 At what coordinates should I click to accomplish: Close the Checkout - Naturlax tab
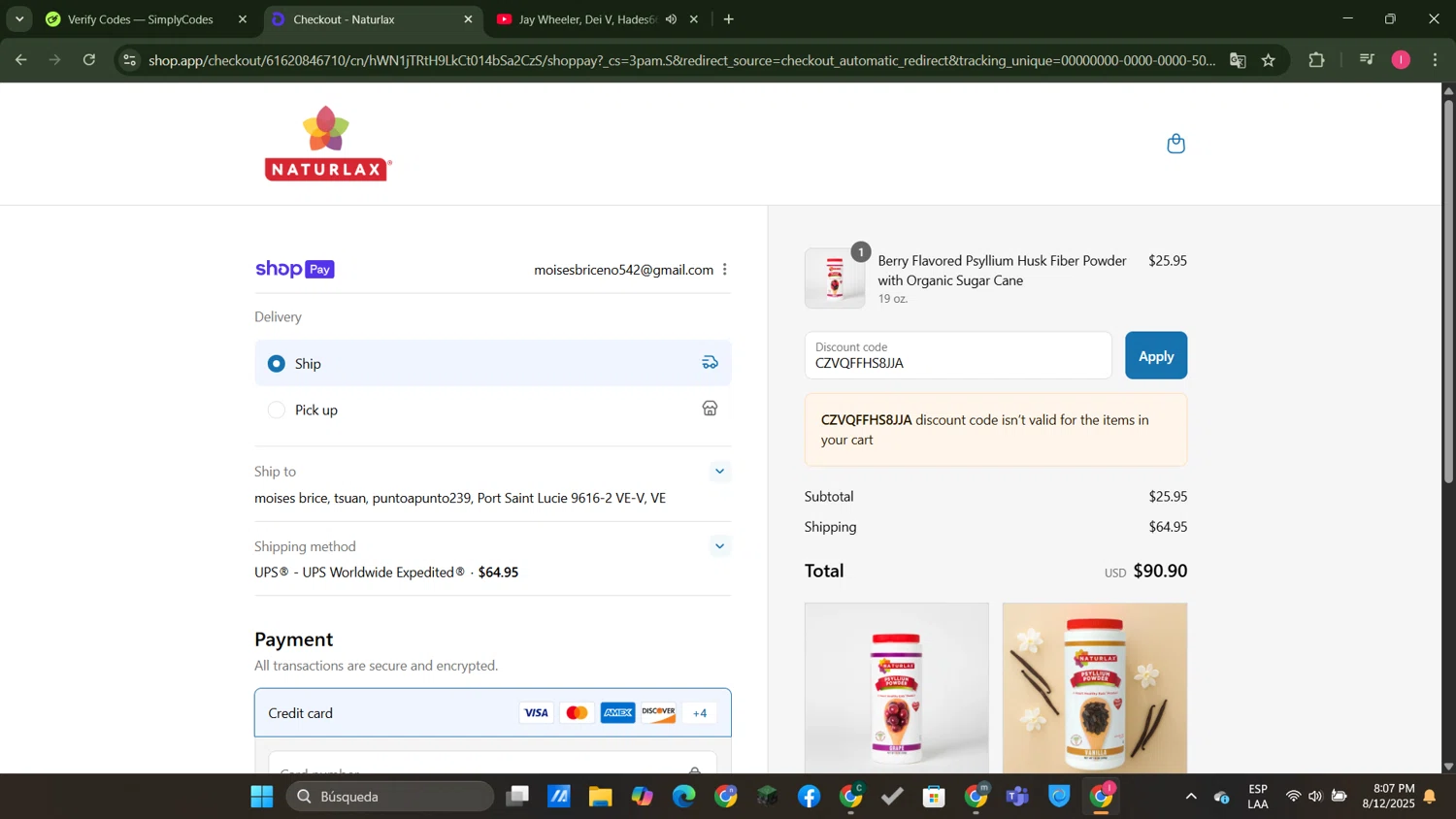pyautogui.click(x=468, y=19)
